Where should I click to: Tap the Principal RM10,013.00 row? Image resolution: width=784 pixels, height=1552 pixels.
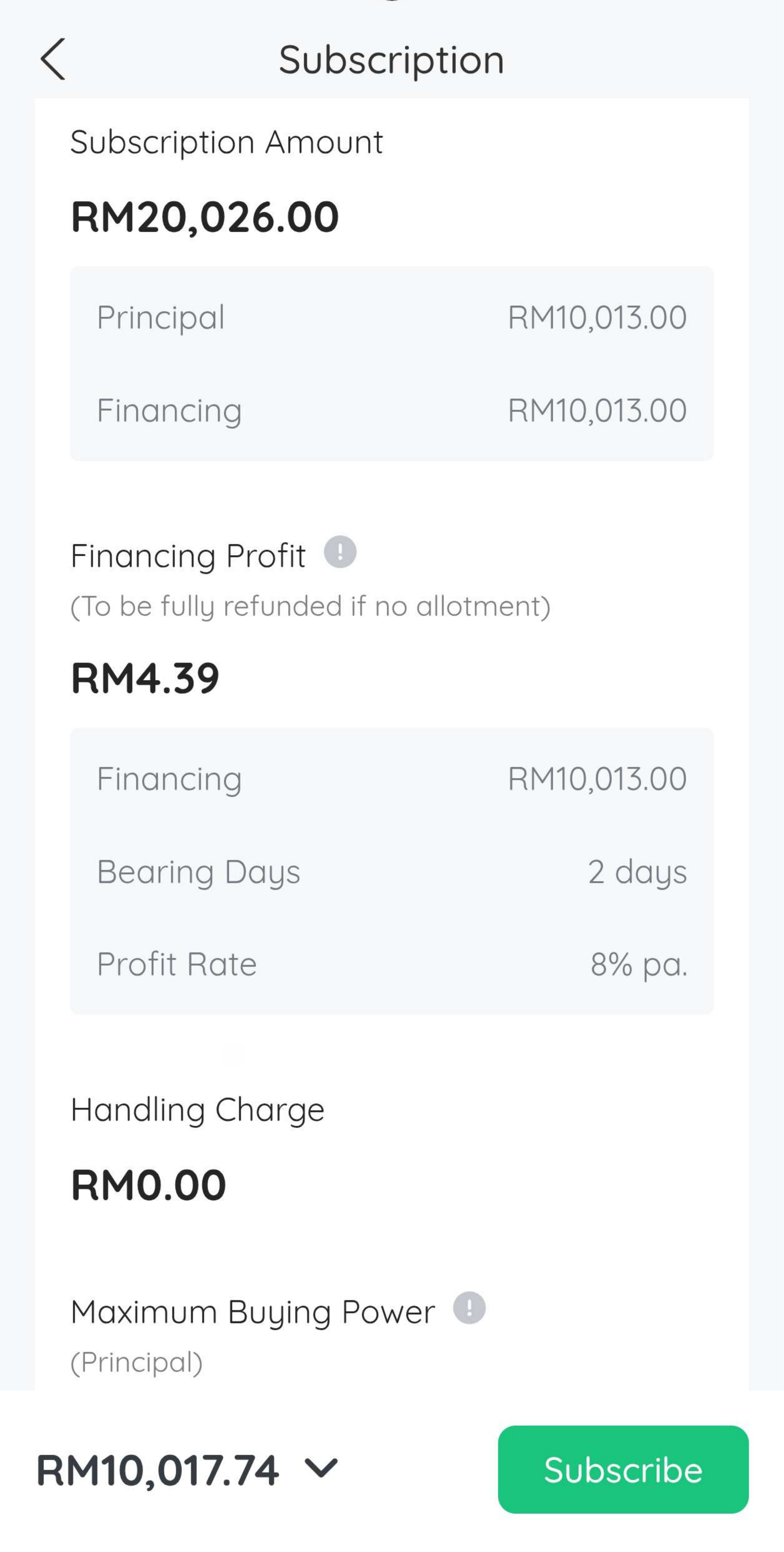tap(392, 317)
